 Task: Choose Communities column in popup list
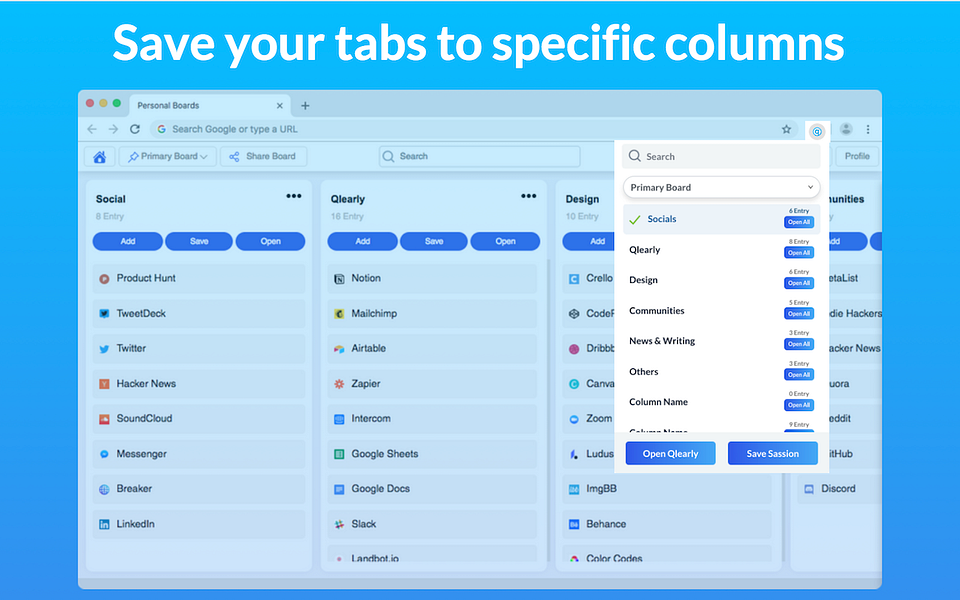pyautogui.click(x=657, y=310)
